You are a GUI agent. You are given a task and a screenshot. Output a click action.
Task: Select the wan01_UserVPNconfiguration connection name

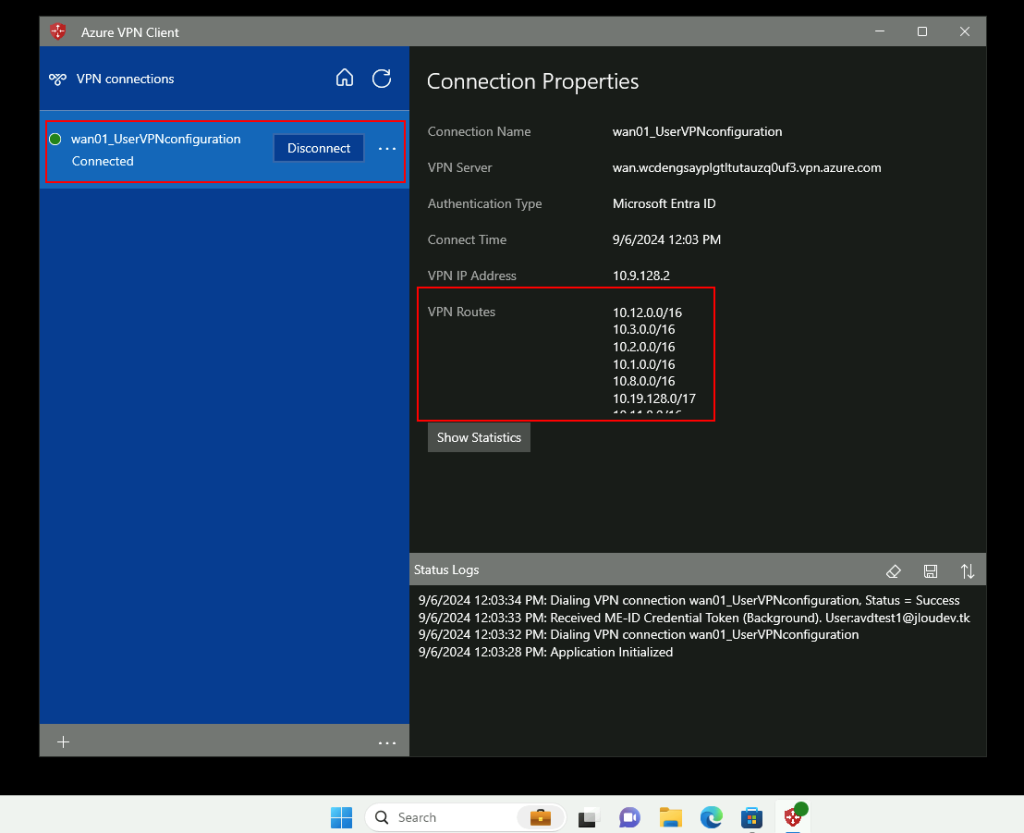[155, 139]
